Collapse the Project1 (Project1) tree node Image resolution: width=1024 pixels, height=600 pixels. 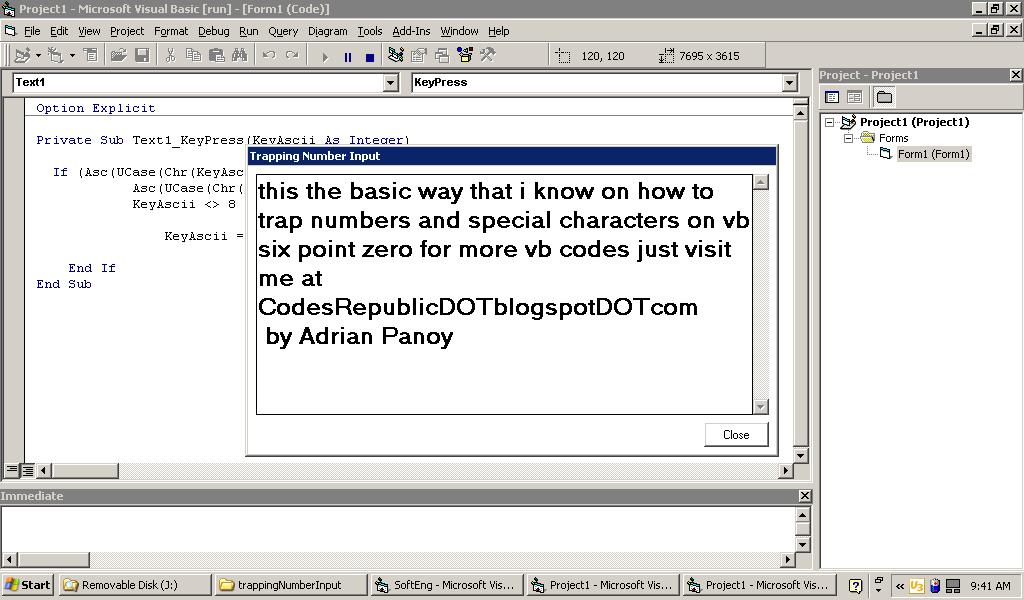pyautogui.click(x=829, y=122)
